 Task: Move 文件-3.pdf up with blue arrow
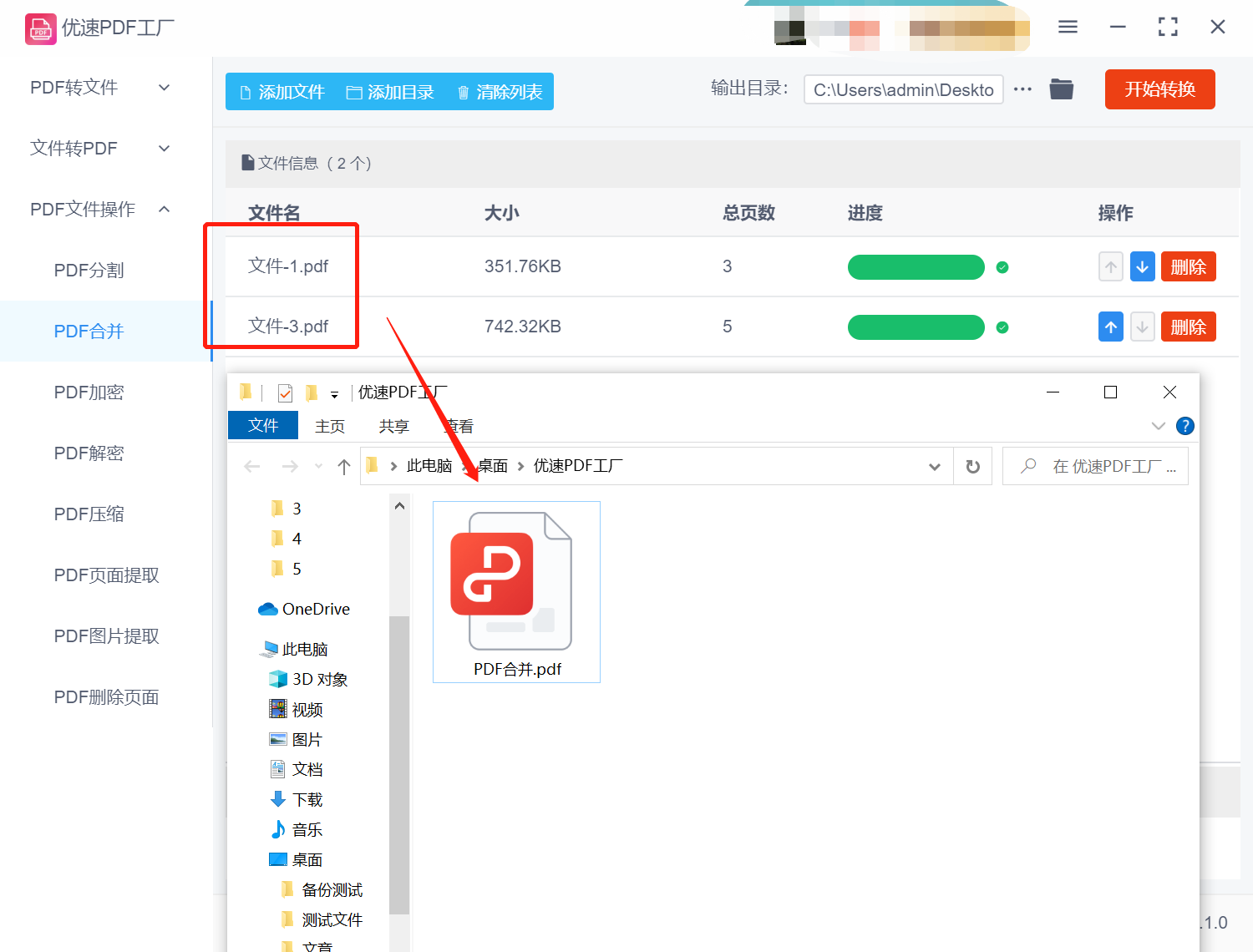pos(1110,327)
